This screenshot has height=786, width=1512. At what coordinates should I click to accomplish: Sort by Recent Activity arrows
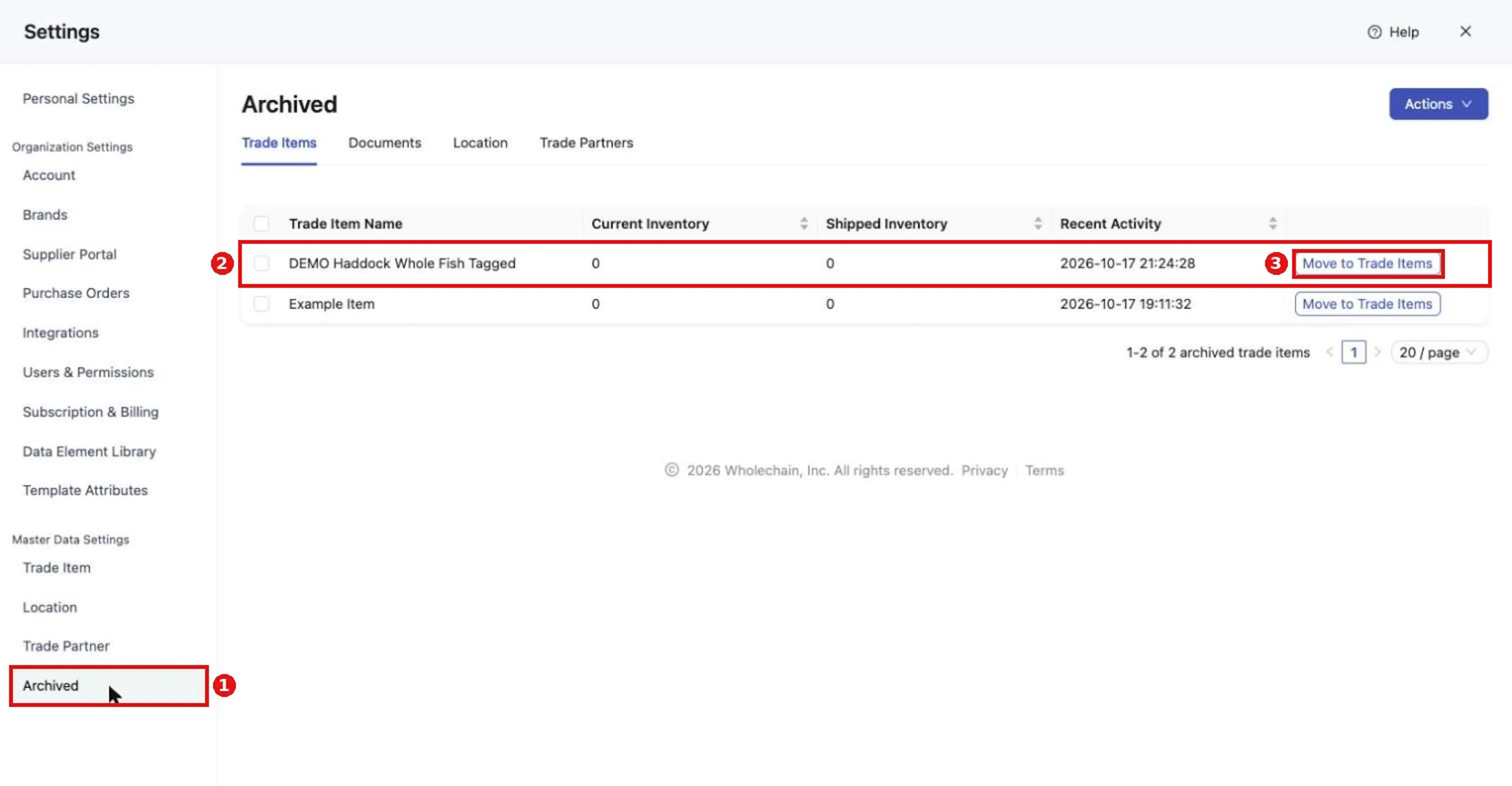click(1273, 223)
